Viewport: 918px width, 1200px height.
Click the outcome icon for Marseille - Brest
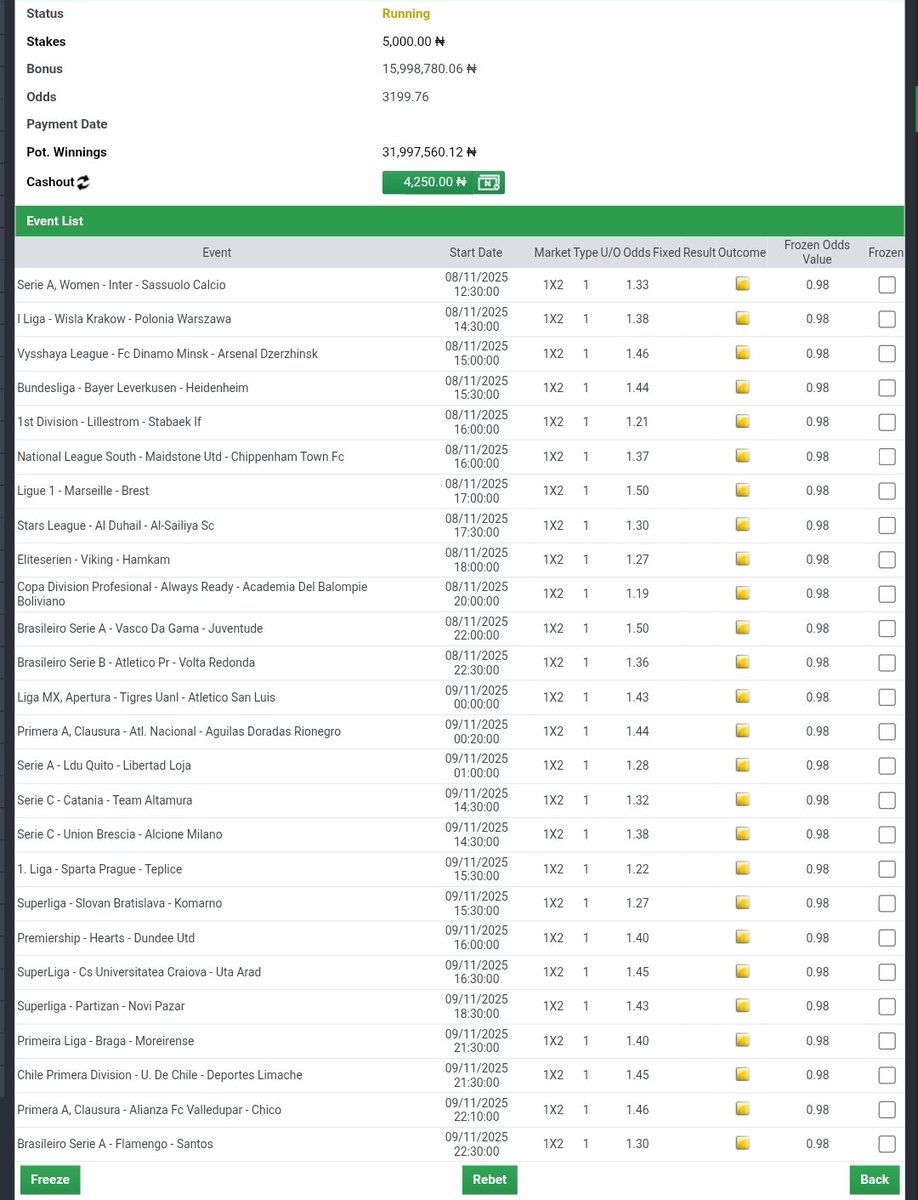coord(742,490)
